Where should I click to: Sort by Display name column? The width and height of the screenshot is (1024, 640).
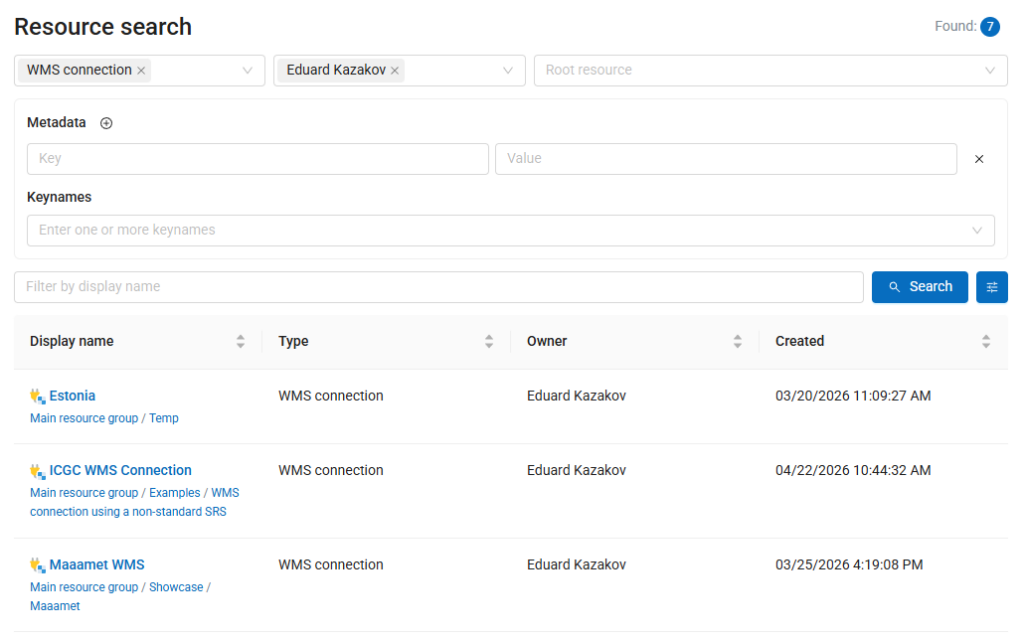(240, 341)
